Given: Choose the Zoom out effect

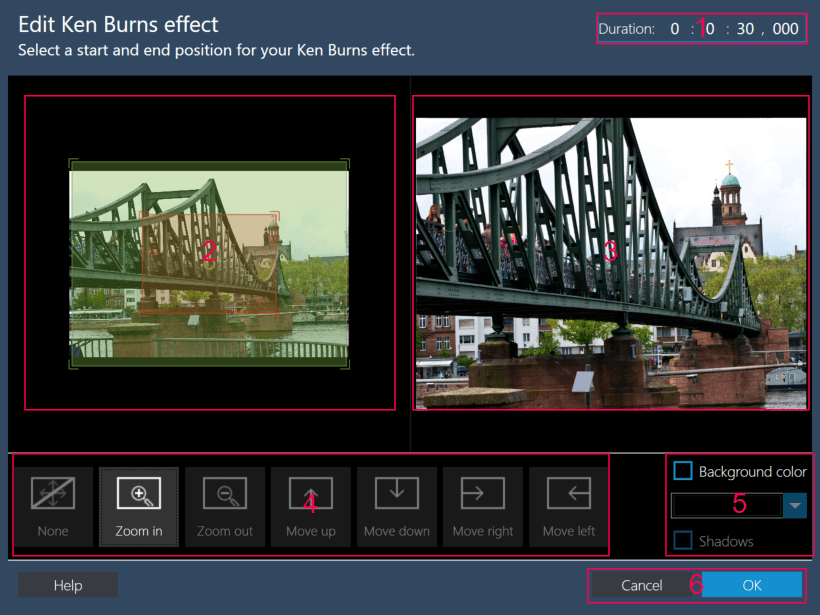Looking at the screenshot, I should pos(225,507).
